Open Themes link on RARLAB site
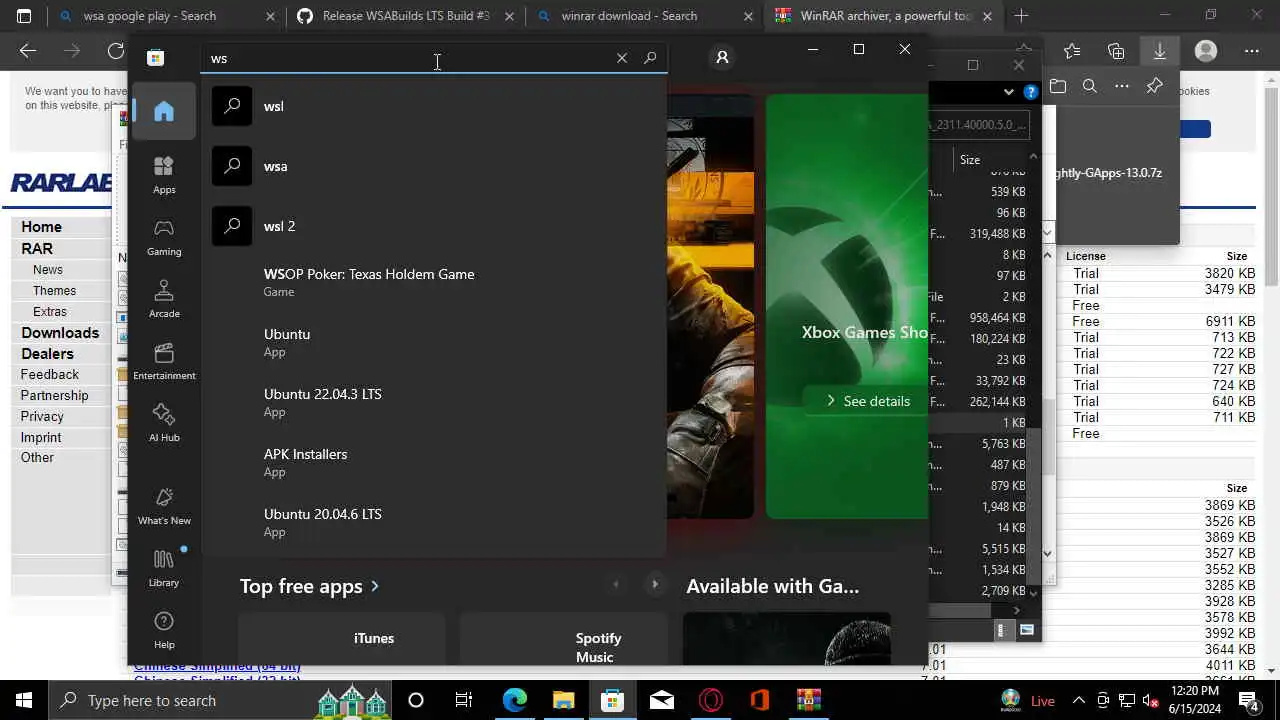Viewport: 1280px width, 720px height. [x=54, y=291]
